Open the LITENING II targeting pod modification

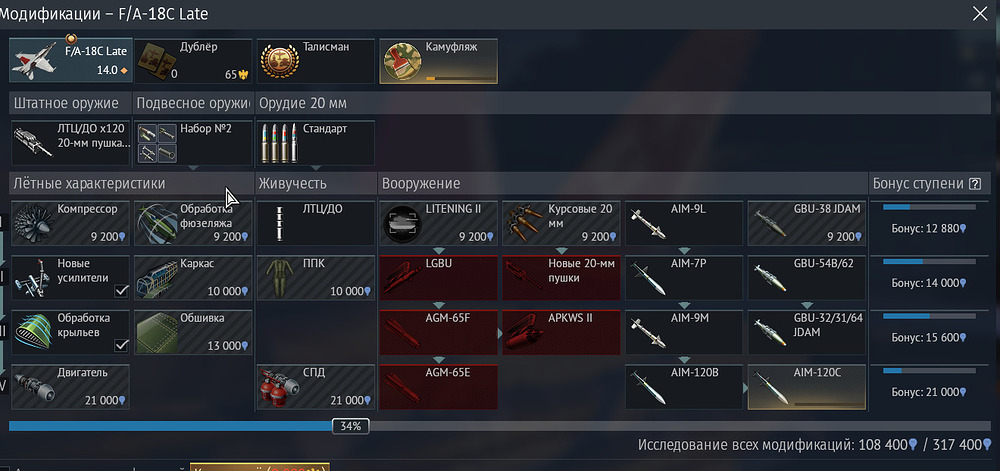438,223
